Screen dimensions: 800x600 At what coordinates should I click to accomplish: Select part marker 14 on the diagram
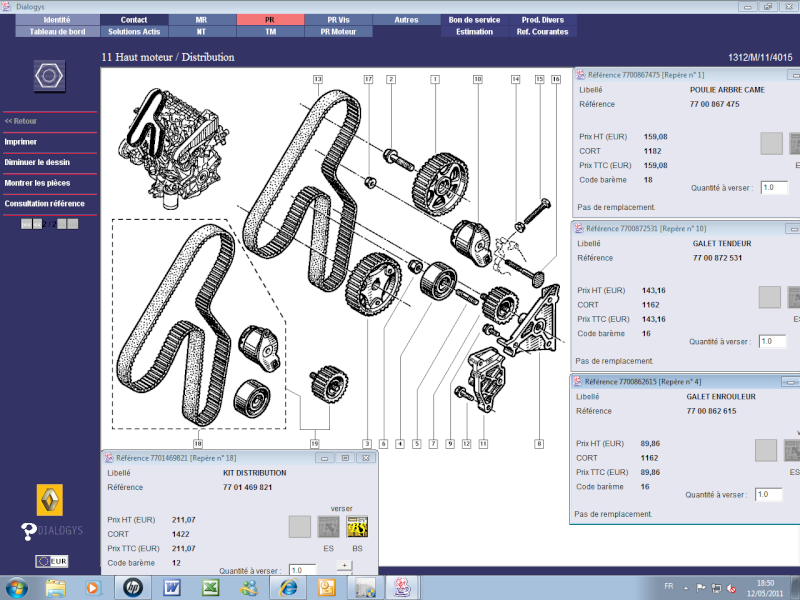[x=516, y=79]
